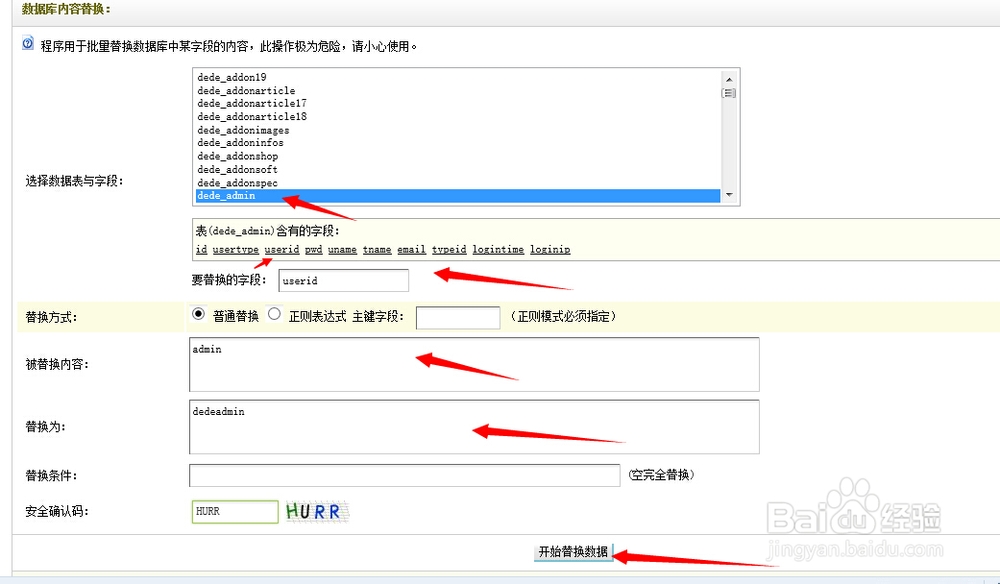Click the email field link
Screen dimensions: 1000x584
[x=411, y=249]
